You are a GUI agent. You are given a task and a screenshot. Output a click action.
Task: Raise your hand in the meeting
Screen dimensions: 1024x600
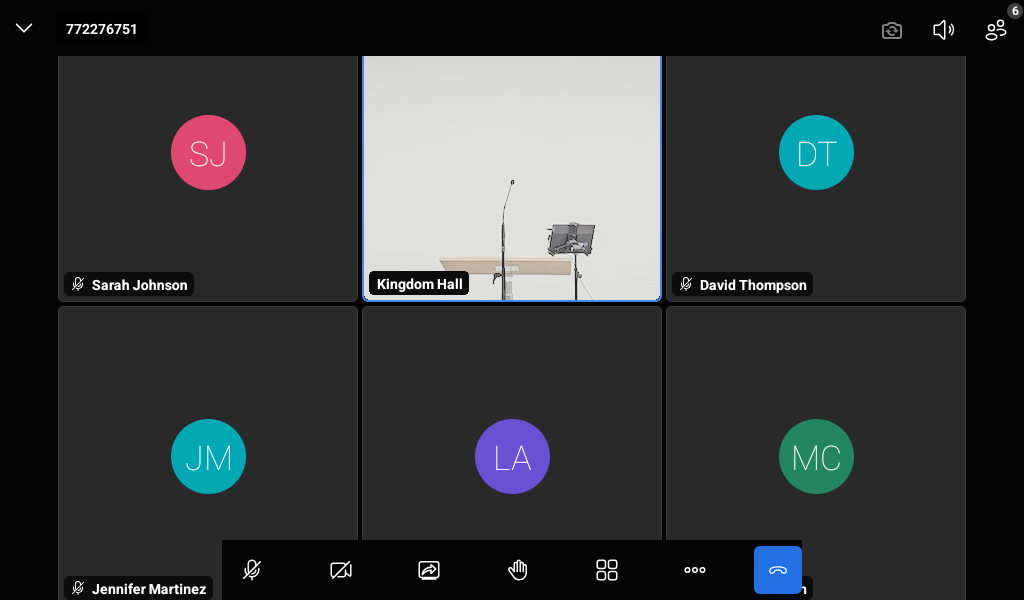pyautogui.click(x=517, y=570)
